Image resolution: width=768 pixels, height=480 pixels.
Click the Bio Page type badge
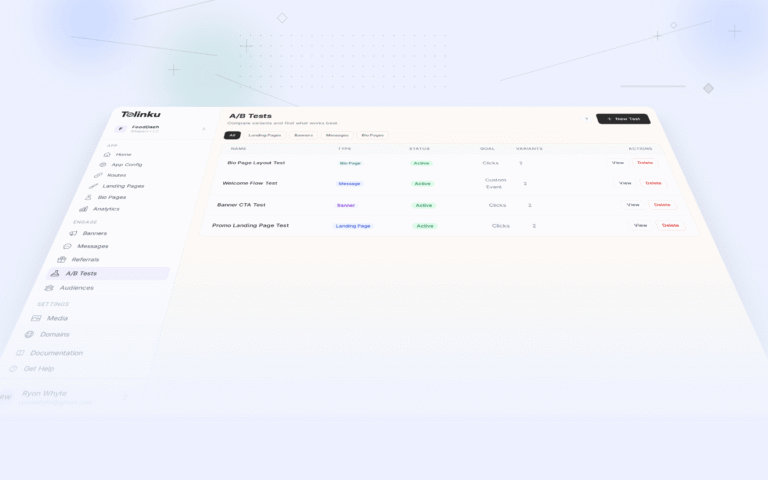click(350, 163)
